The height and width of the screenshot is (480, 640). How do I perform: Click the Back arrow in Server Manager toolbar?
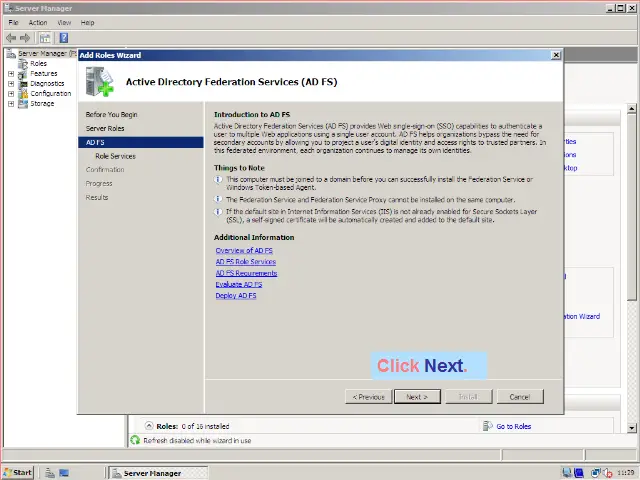pyautogui.click(x=11, y=38)
